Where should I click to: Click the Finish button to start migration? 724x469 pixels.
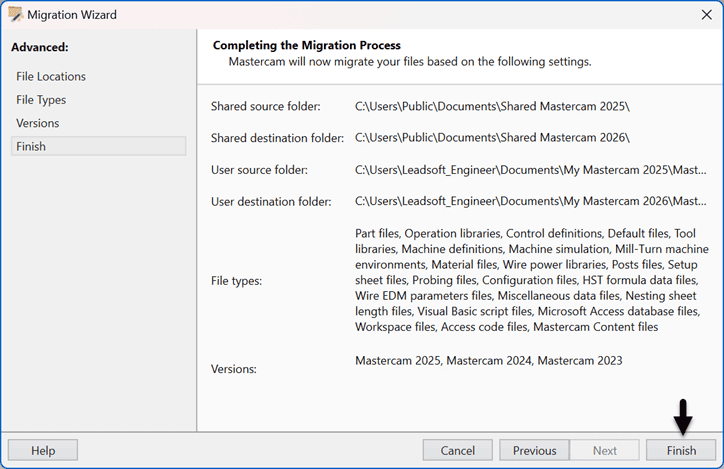pyautogui.click(x=681, y=450)
